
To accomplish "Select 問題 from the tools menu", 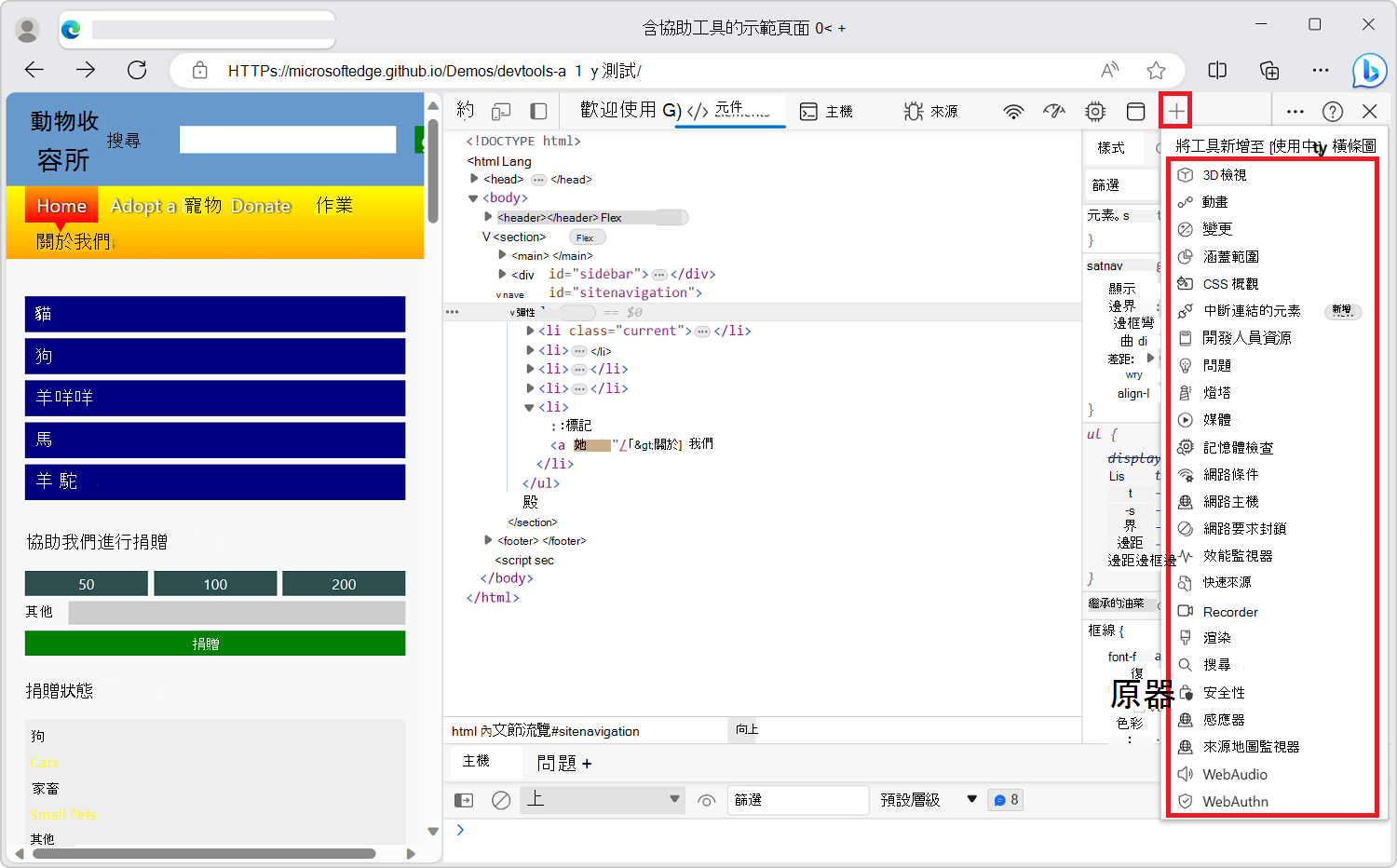I will coord(1272,365).
